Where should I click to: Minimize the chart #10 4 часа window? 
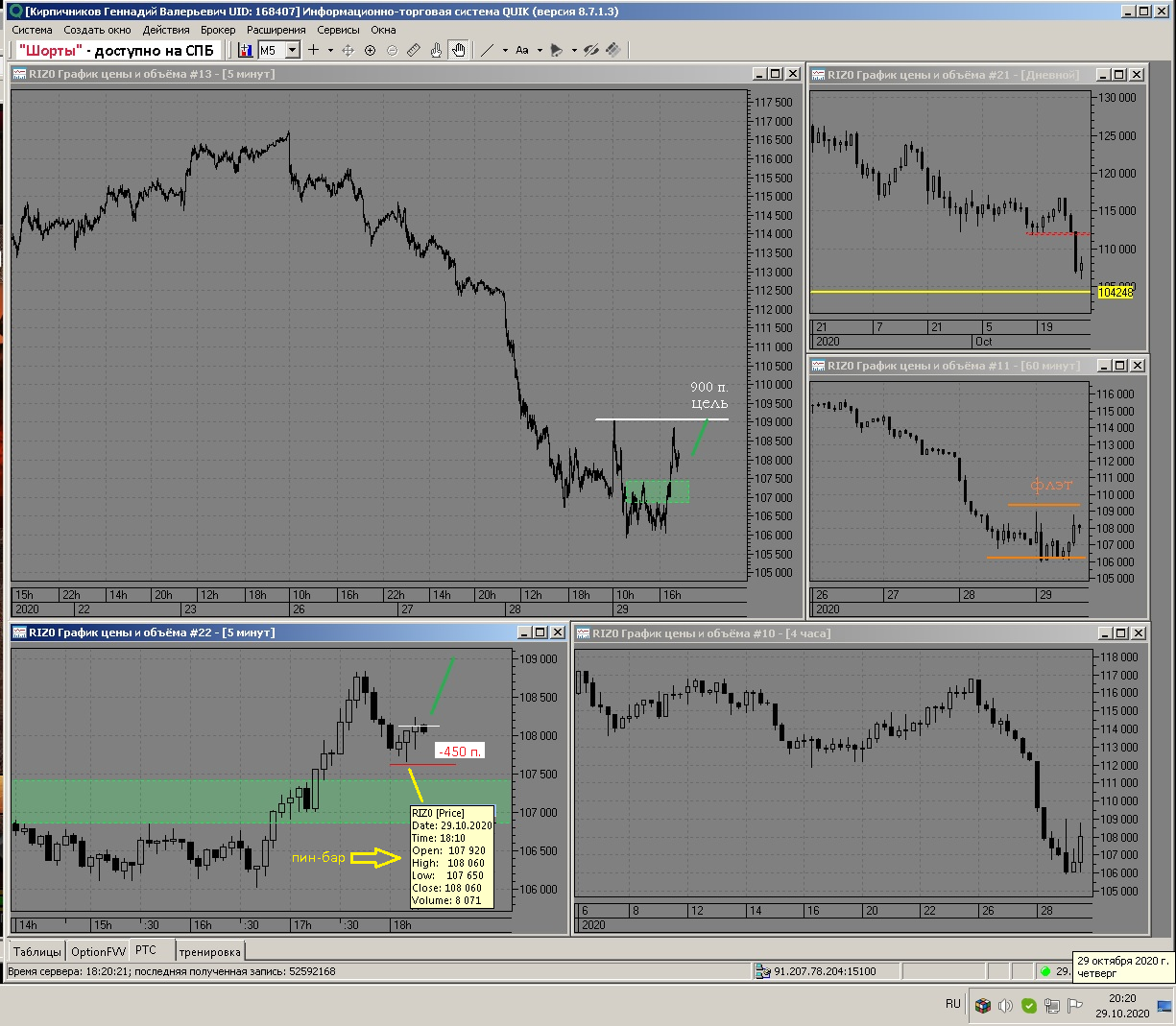(1104, 633)
